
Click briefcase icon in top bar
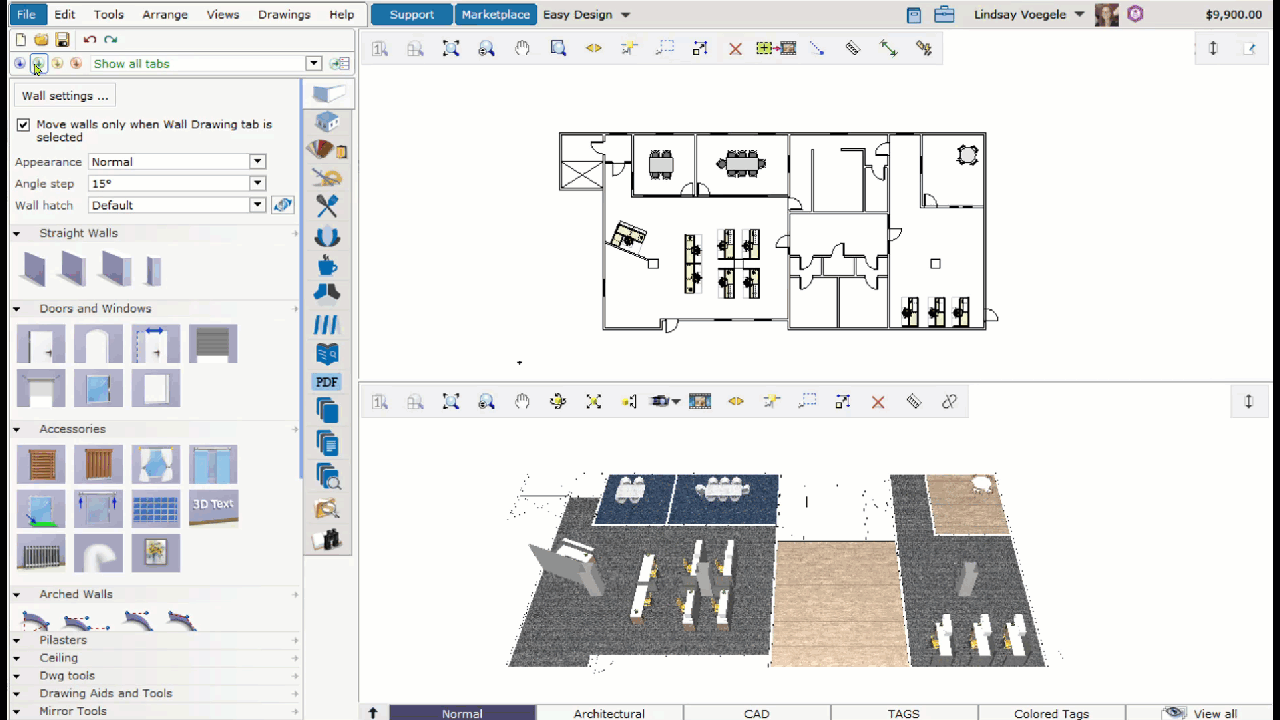pos(943,15)
